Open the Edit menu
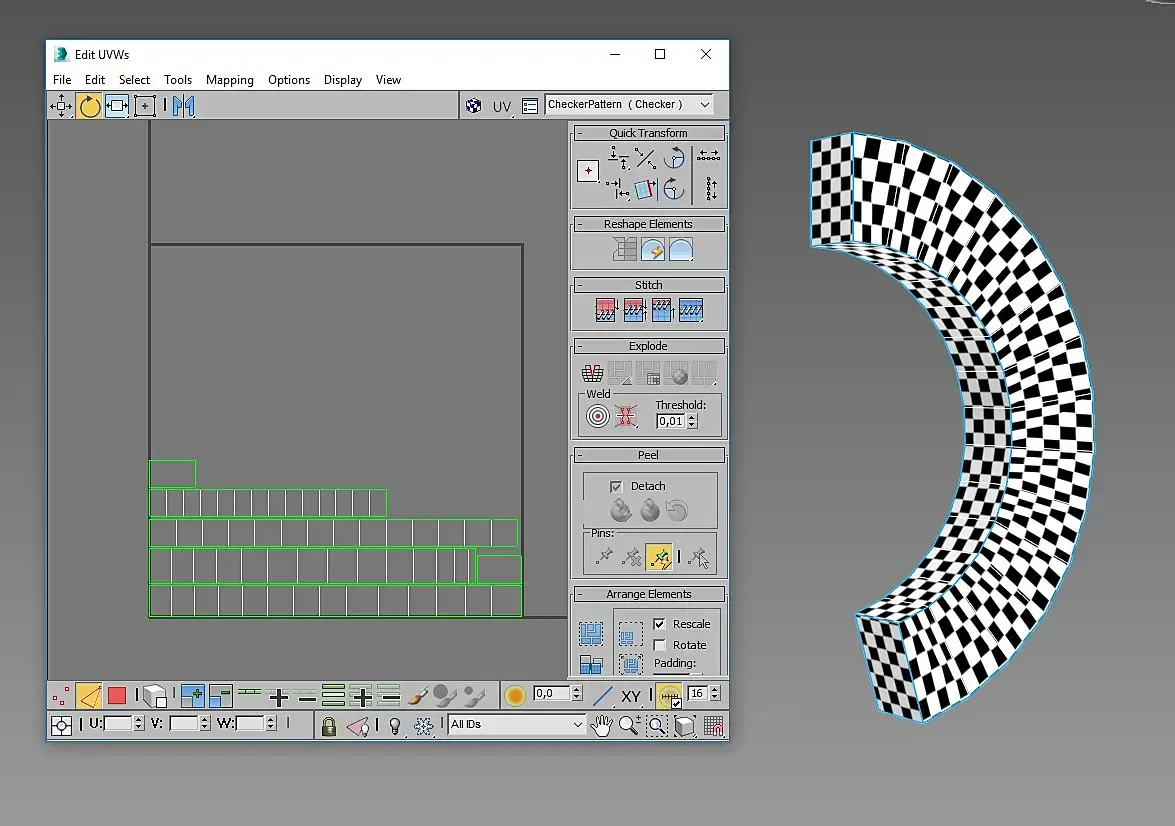 pyautogui.click(x=94, y=79)
